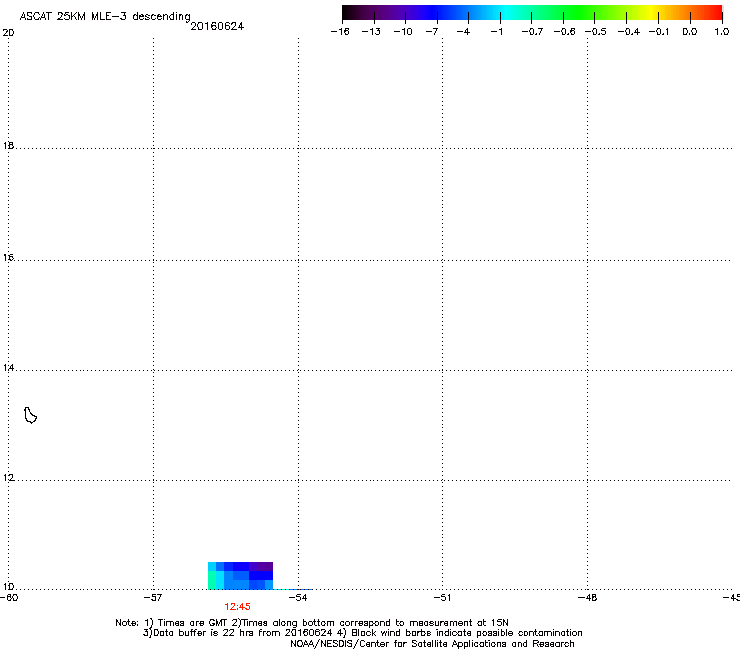Click the note line about times being GMT
Screen dimensions: 740x650
pos(312,623)
